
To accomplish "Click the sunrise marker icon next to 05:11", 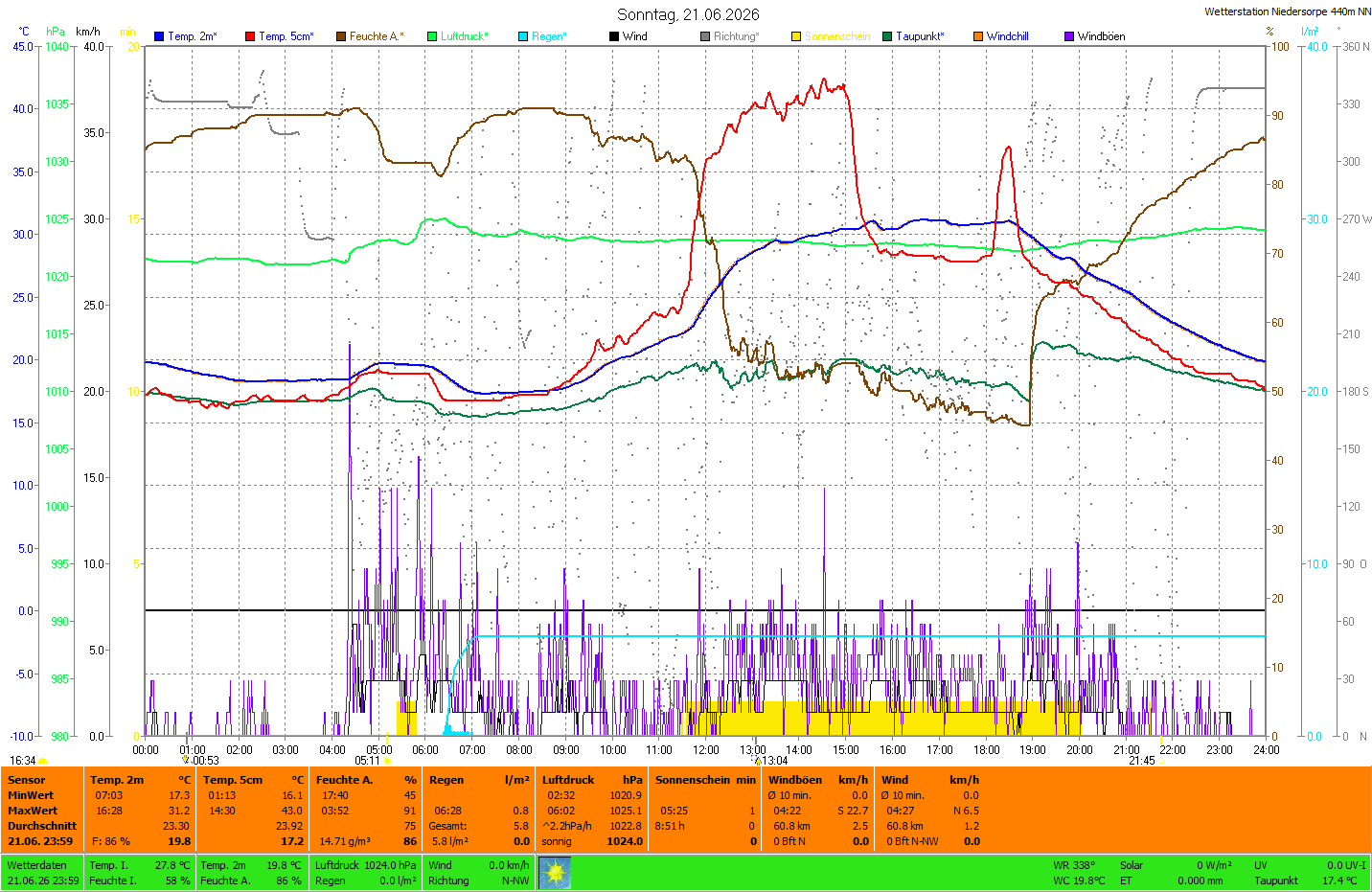I will [x=388, y=761].
